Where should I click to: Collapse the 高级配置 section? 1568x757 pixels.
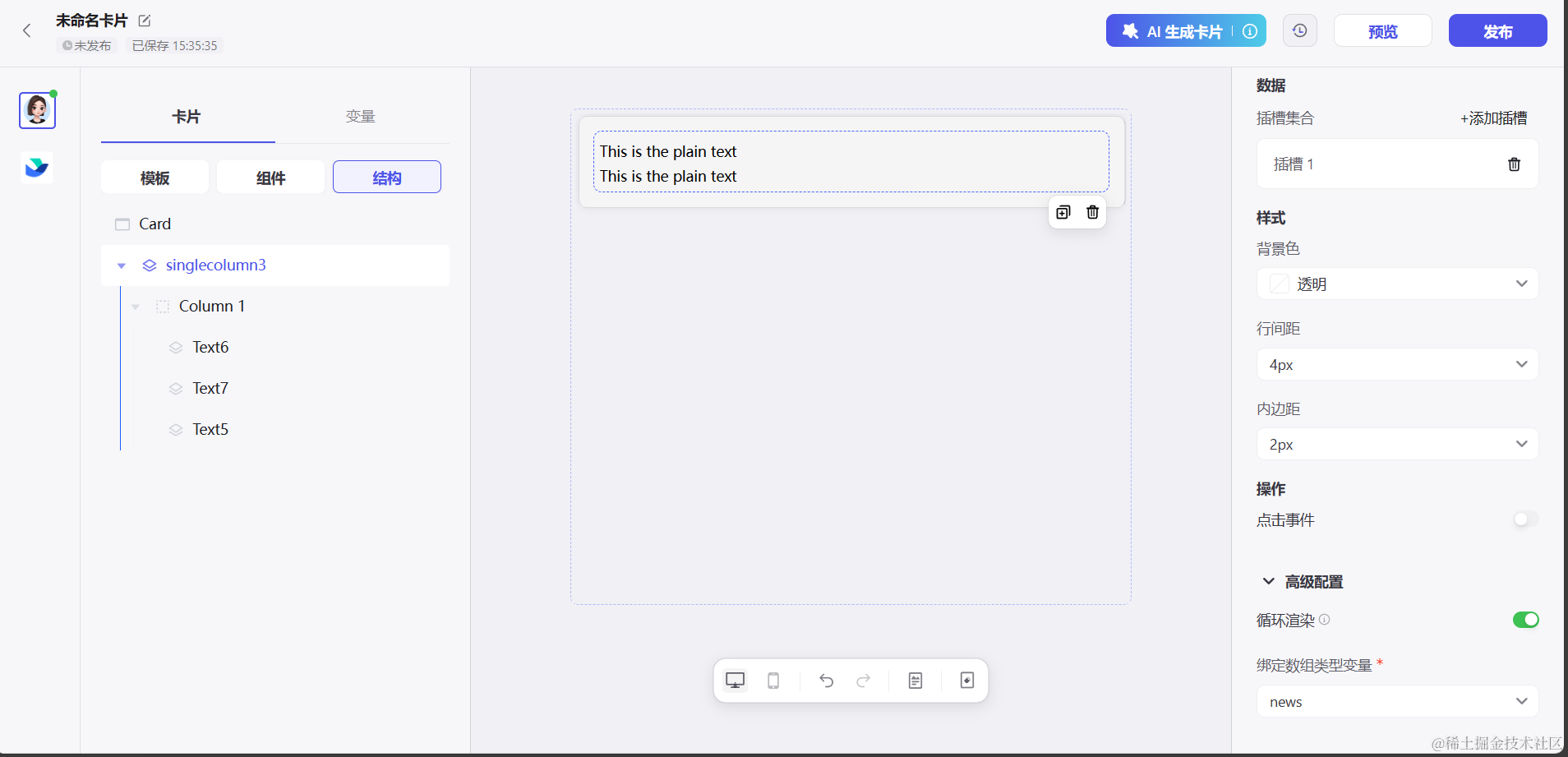point(1269,581)
